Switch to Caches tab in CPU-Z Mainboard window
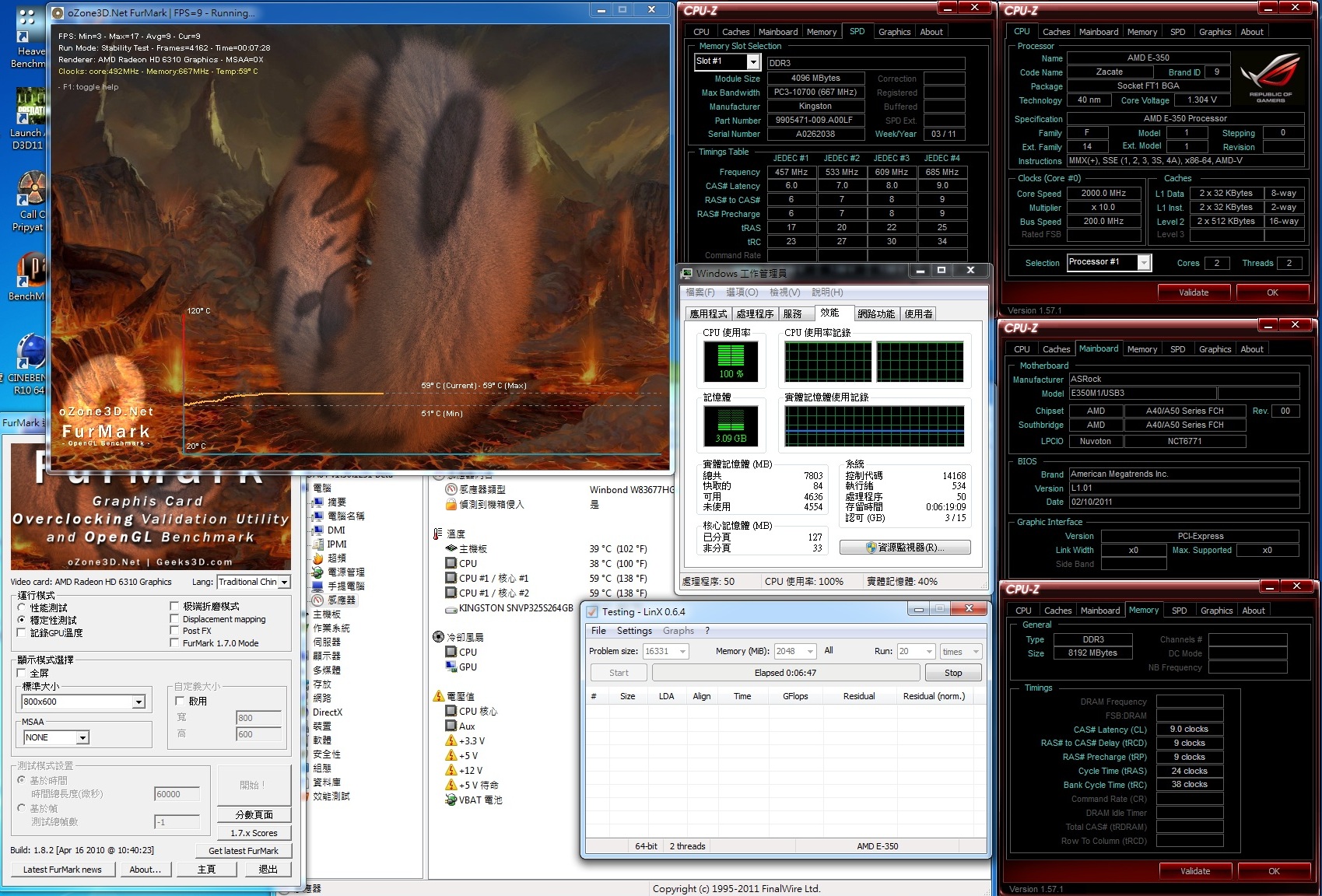 1056,349
